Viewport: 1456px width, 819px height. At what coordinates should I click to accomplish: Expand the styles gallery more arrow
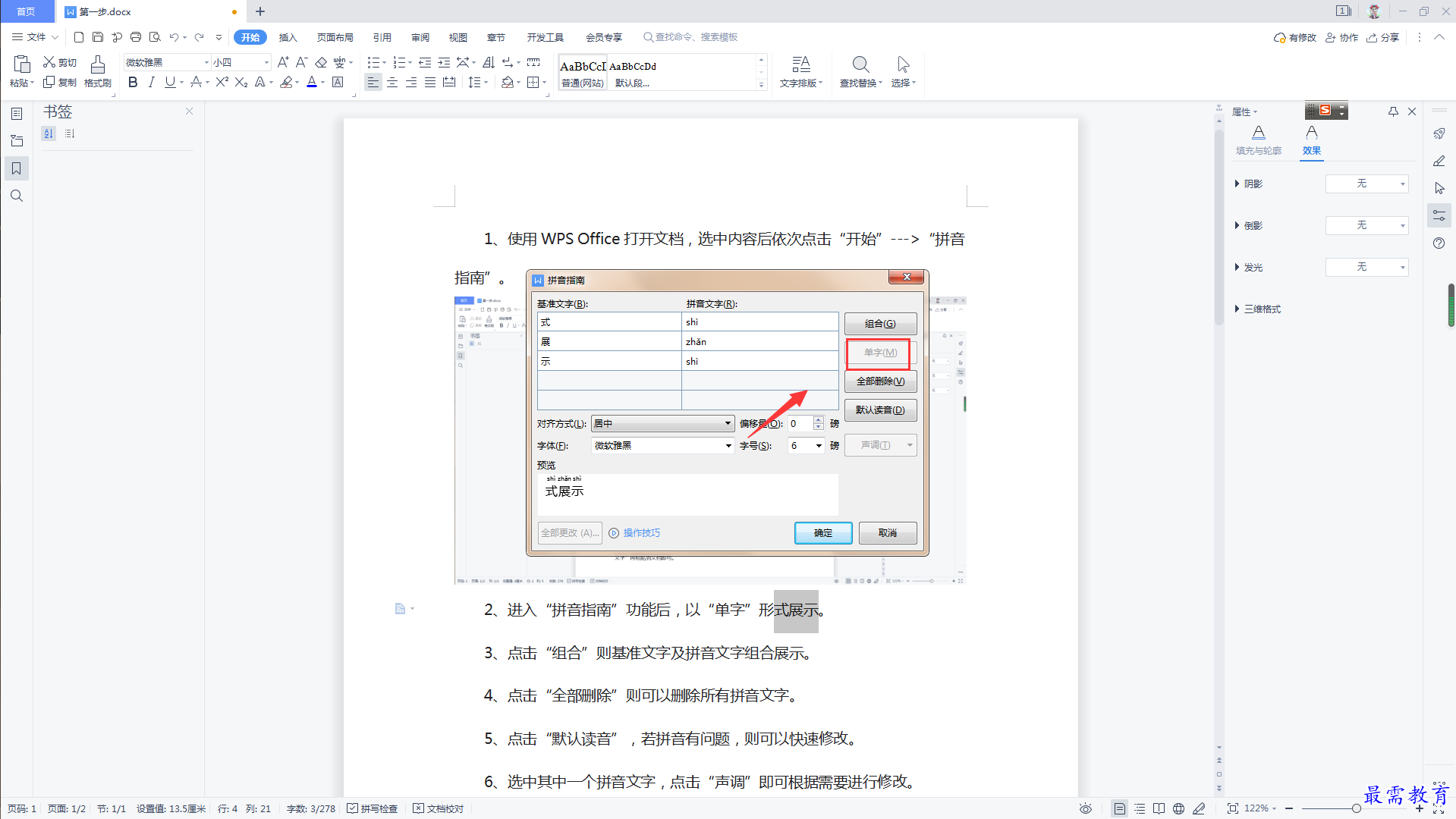click(x=761, y=85)
